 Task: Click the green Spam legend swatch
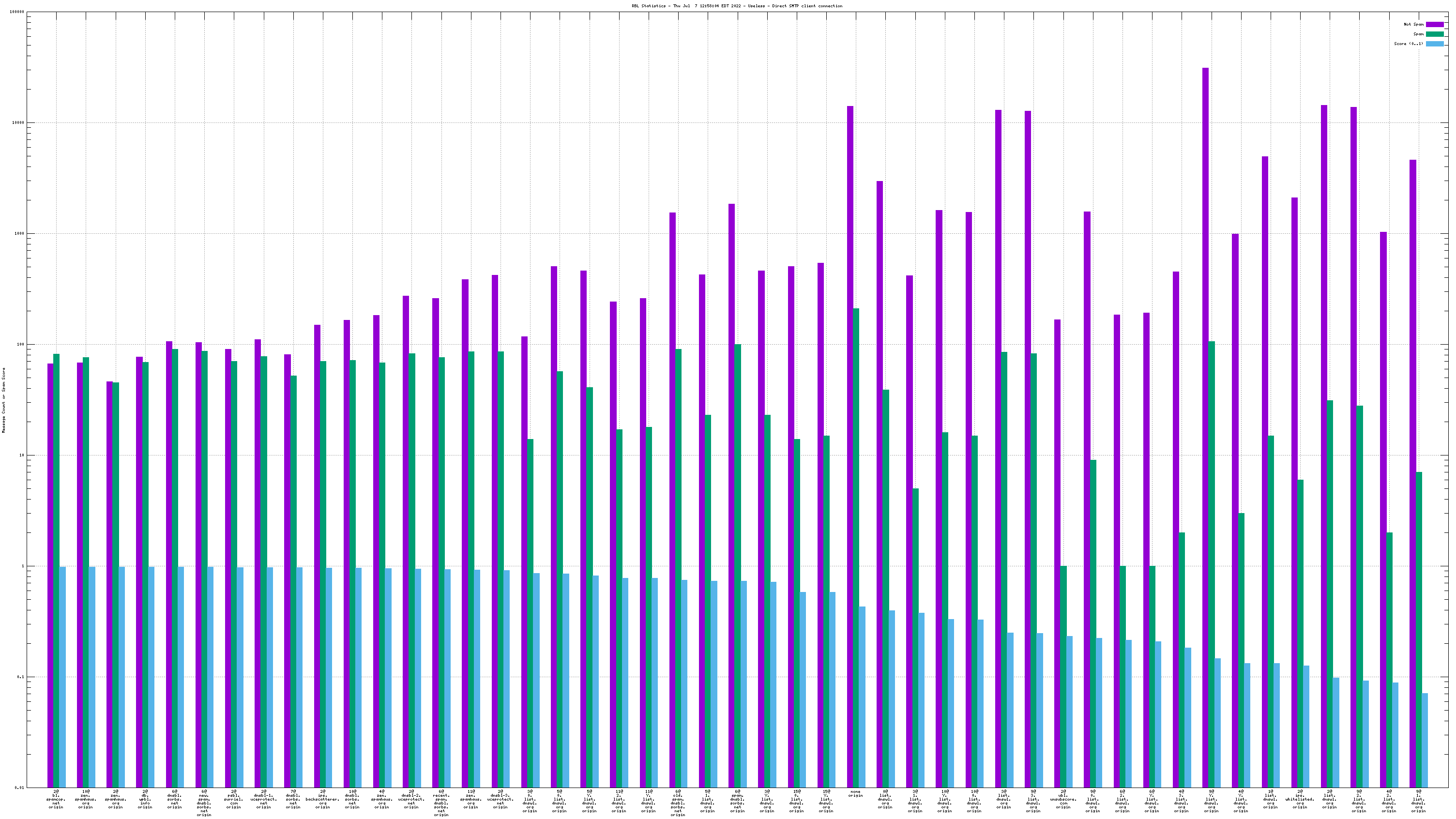point(1435,34)
